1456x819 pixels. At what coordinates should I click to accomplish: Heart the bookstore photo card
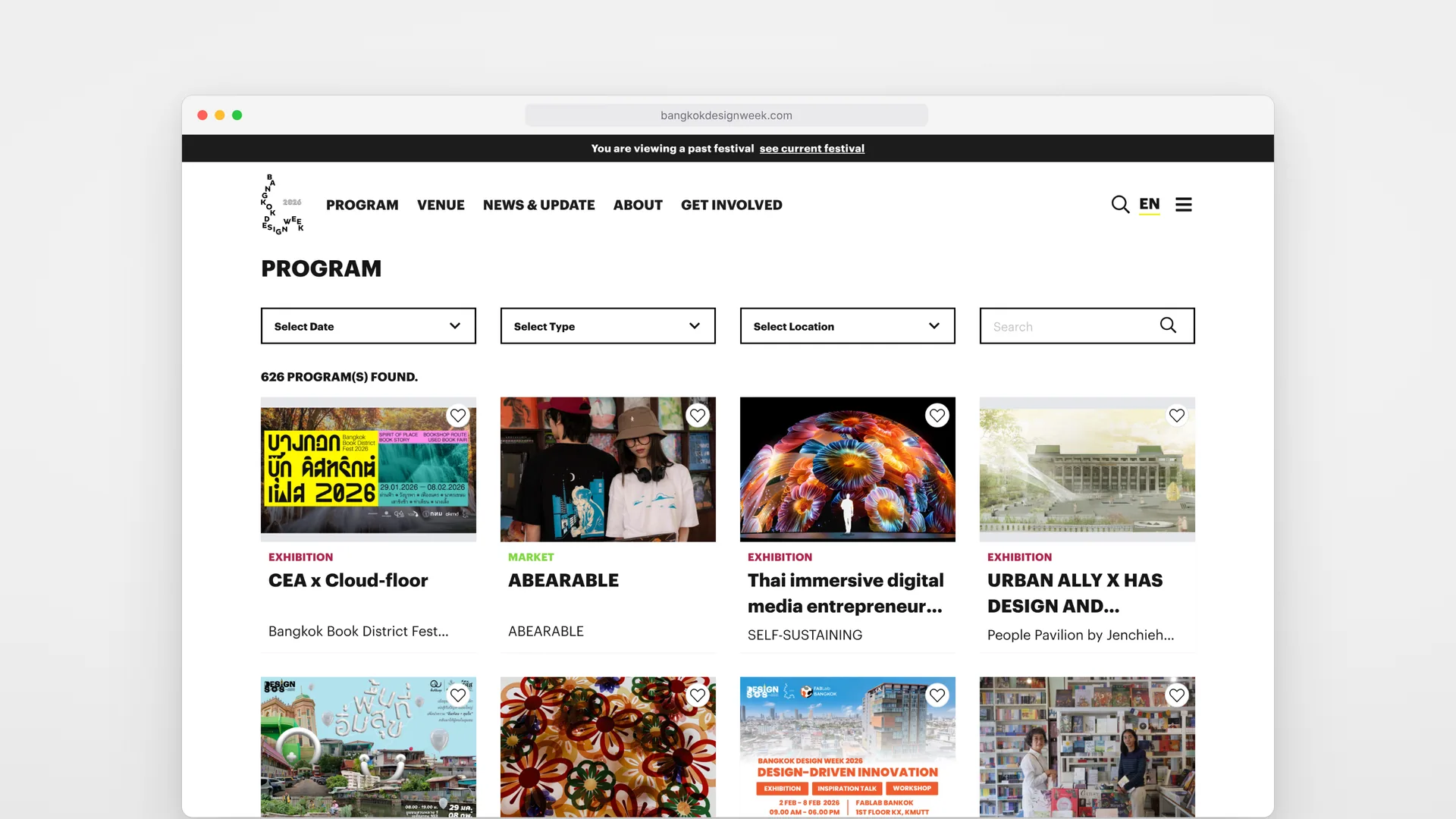1177,695
